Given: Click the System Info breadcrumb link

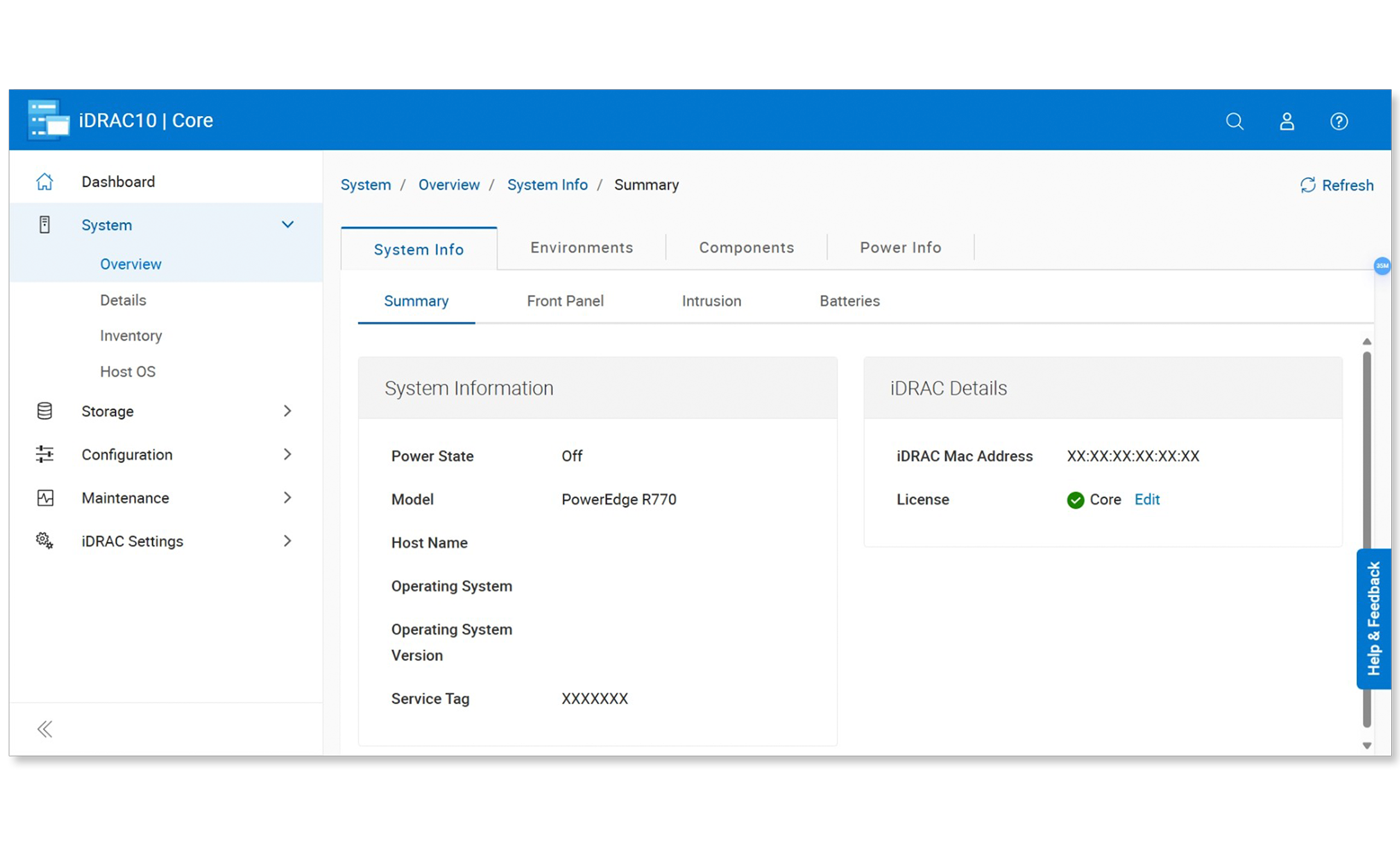Looking at the screenshot, I should (547, 185).
